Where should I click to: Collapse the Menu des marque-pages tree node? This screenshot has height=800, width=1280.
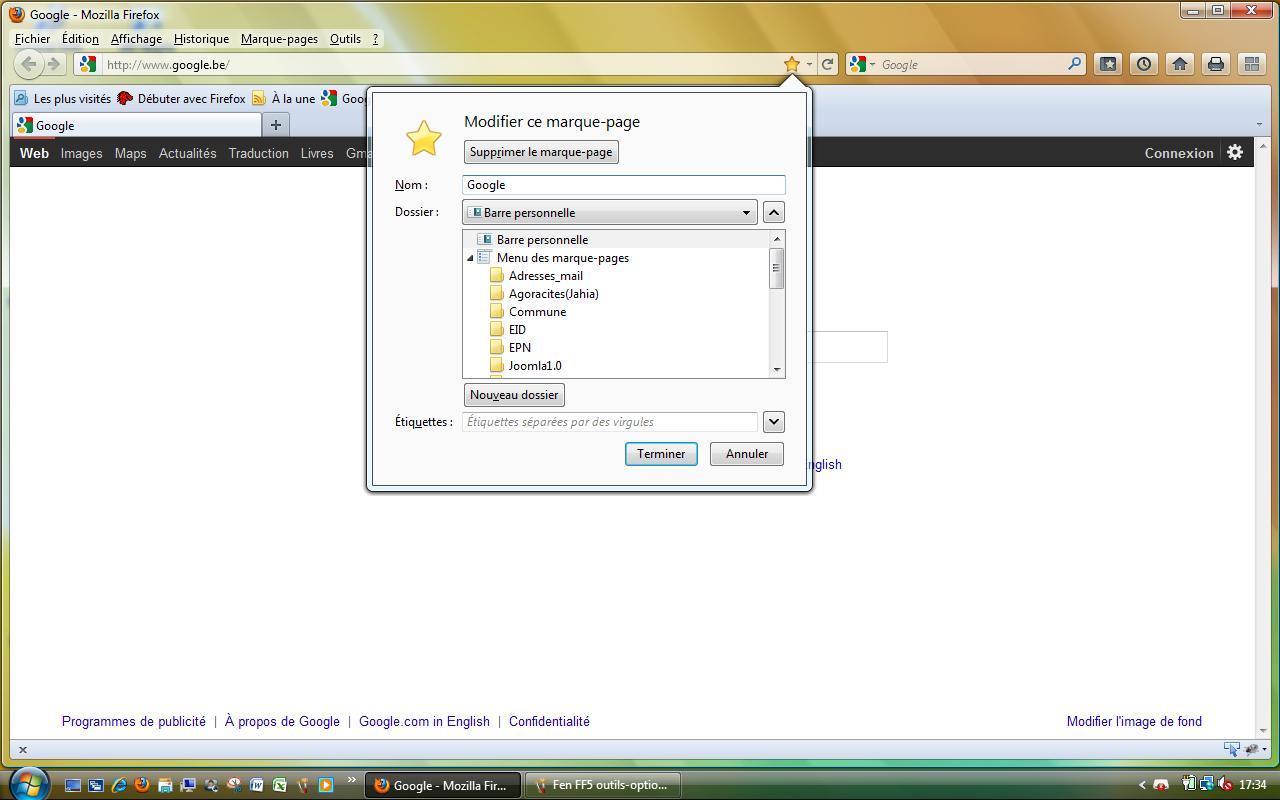[x=470, y=258]
